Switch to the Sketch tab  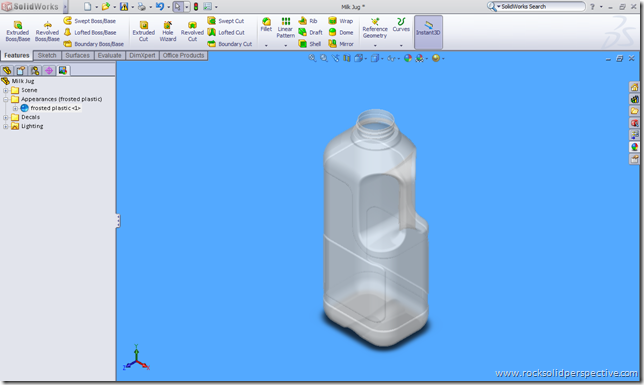pyautogui.click(x=47, y=55)
